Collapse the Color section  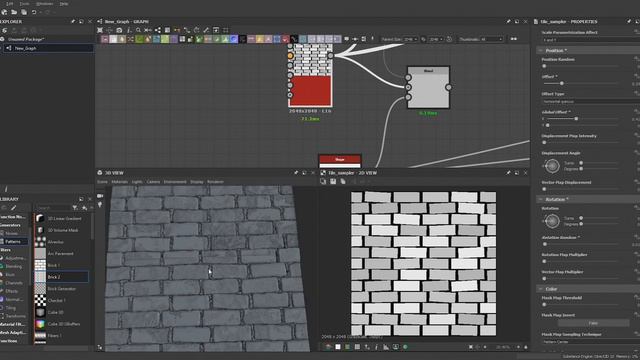[541, 289]
